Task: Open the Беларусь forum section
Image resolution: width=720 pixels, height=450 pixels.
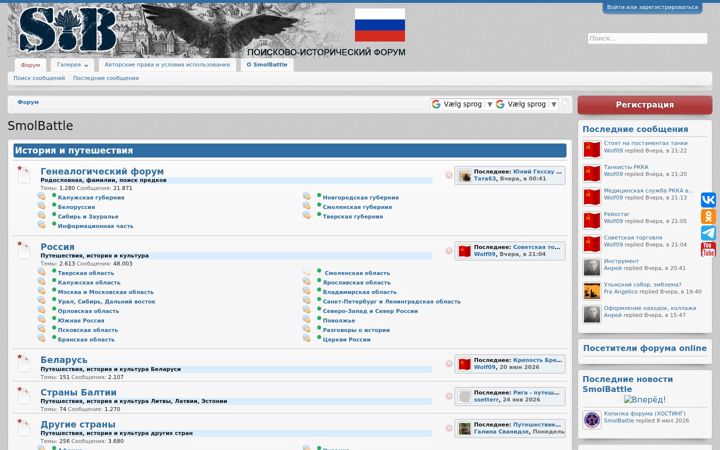Action: [x=64, y=360]
